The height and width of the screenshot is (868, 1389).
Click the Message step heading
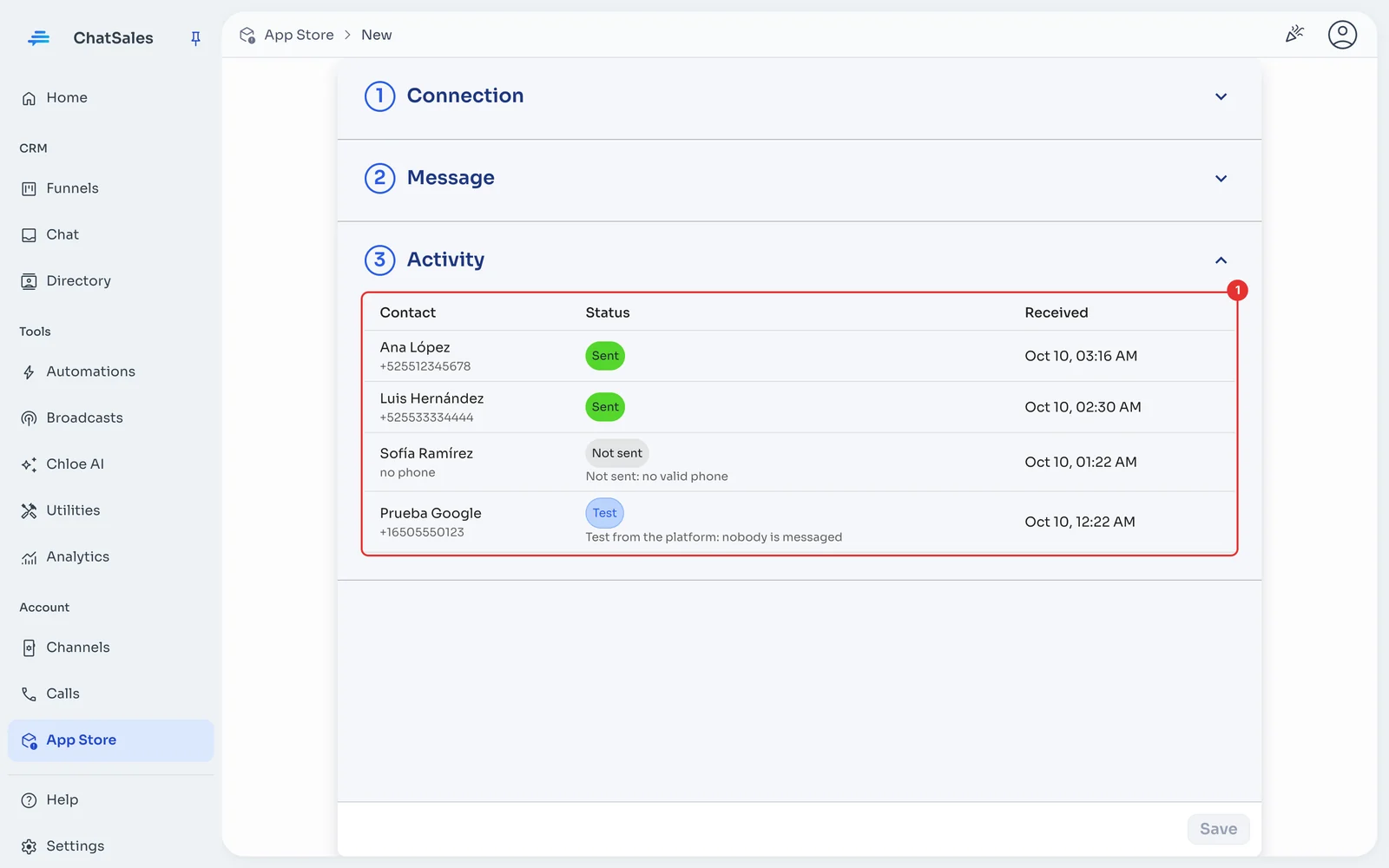451,178
